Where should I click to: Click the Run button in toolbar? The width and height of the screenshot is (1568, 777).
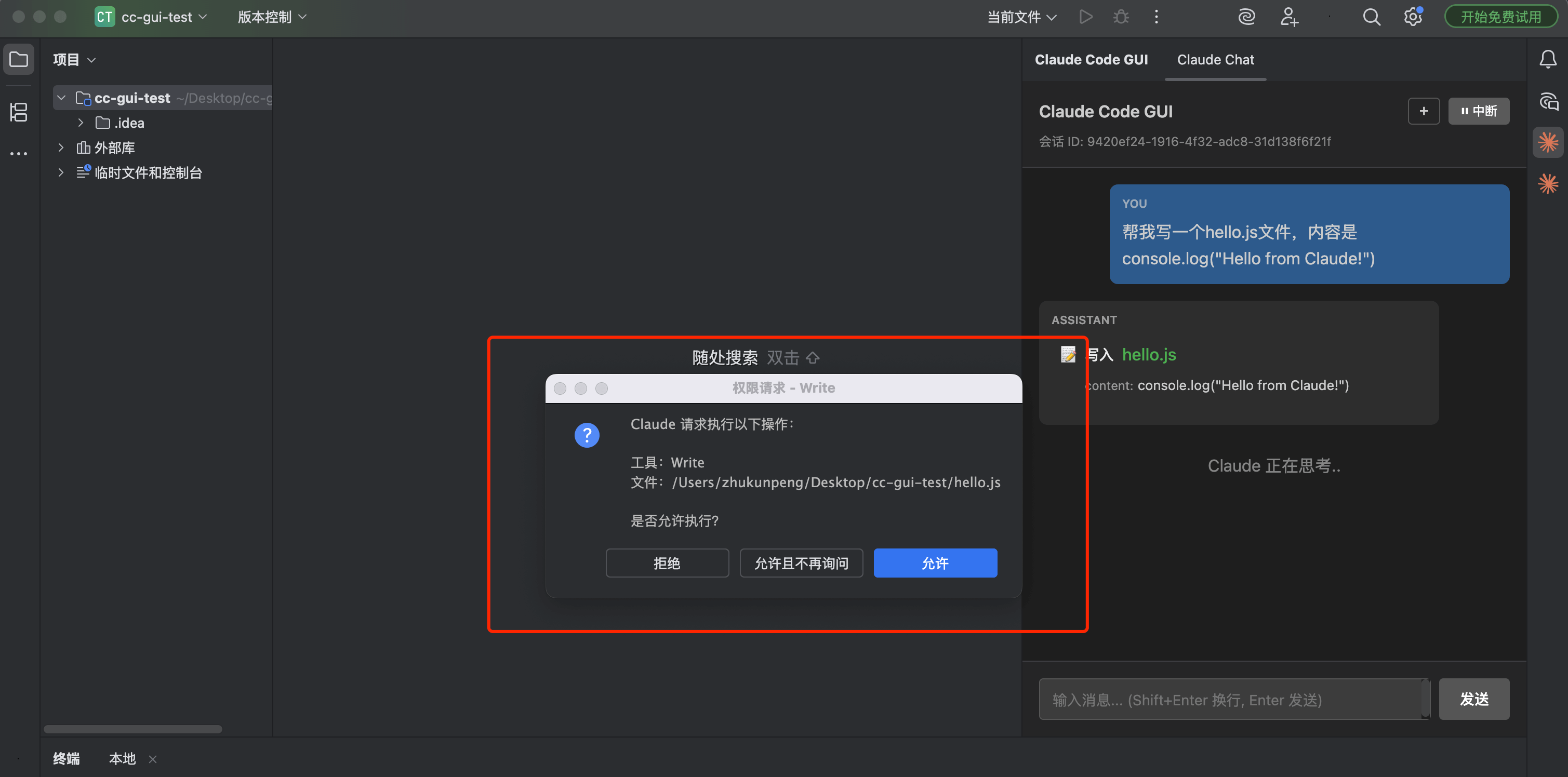pyautogui.click(x=1086, y=17)
